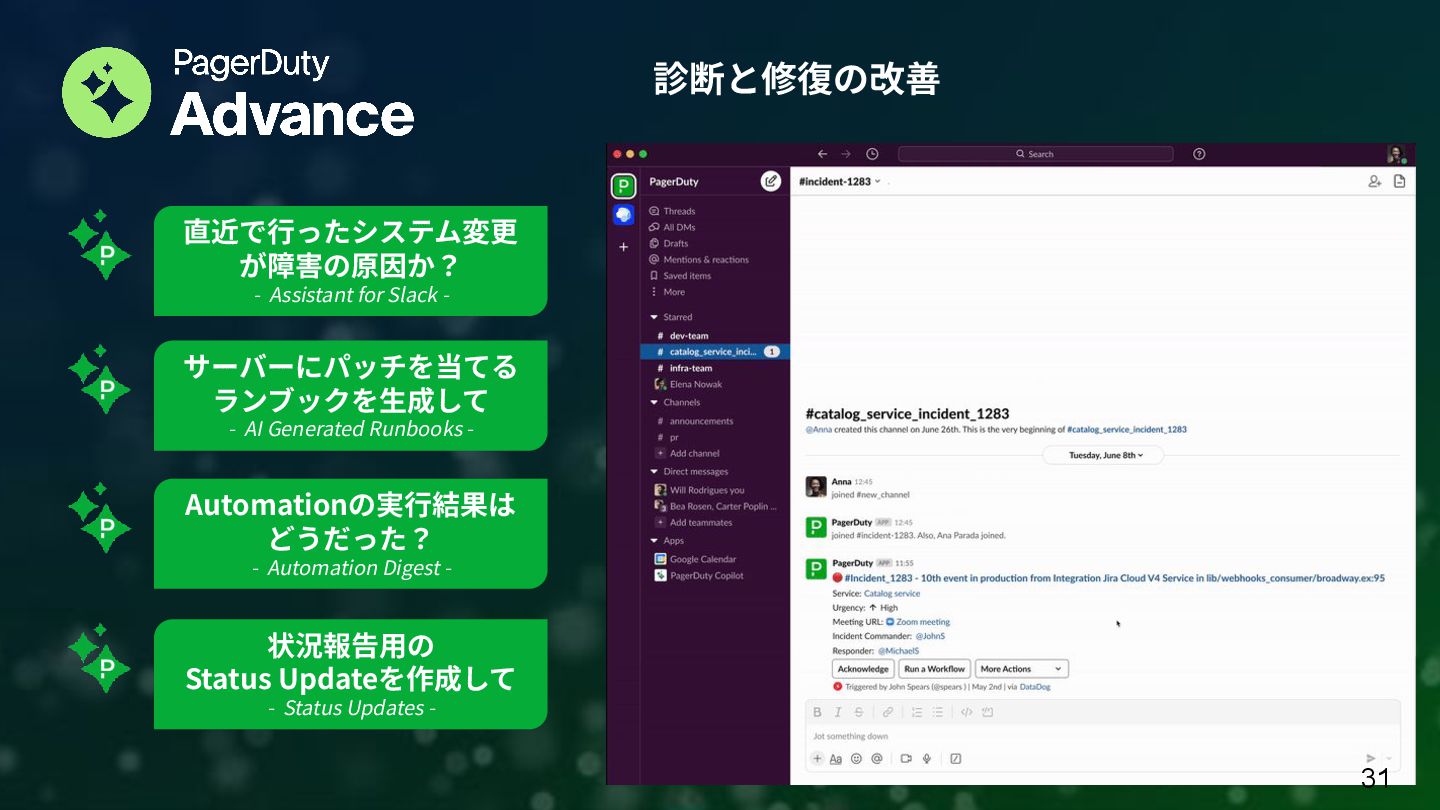1440x810 pixels.
Task: Click the add people icon in channel header
Action: [1374, 181]
